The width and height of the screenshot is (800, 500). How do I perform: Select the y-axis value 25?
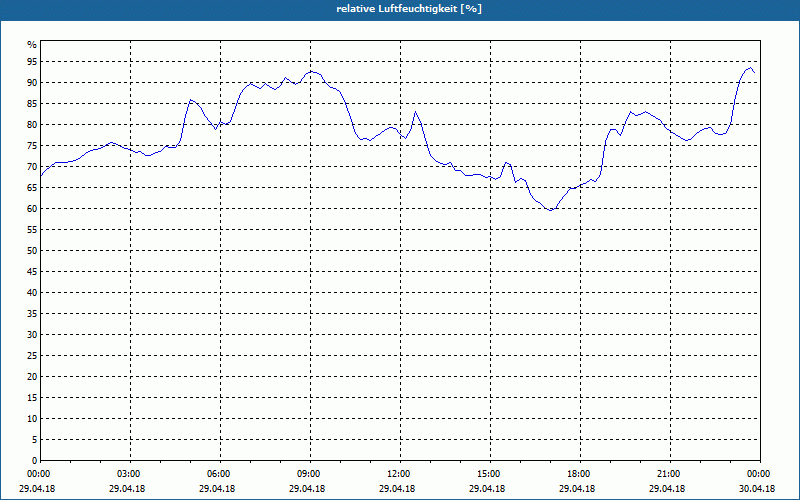(32, 356)
